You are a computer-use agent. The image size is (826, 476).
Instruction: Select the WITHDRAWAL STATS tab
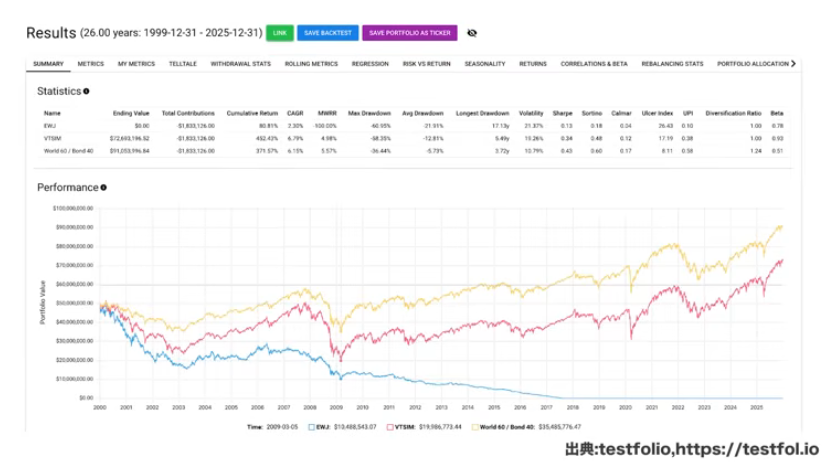tap(241, 64)
